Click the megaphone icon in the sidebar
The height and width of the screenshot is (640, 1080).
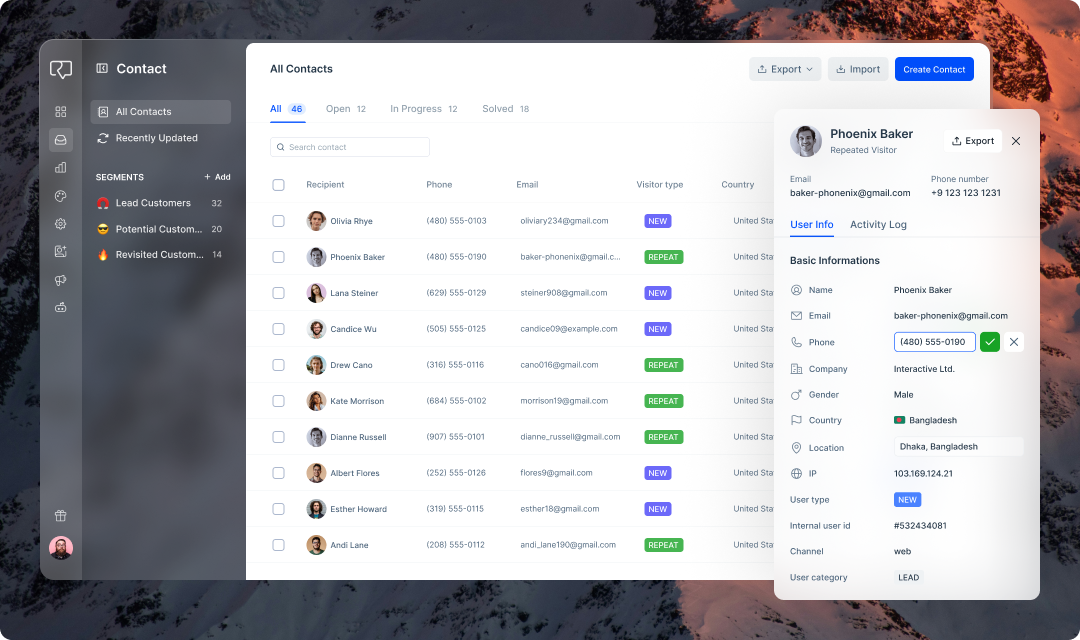(60, 280)
